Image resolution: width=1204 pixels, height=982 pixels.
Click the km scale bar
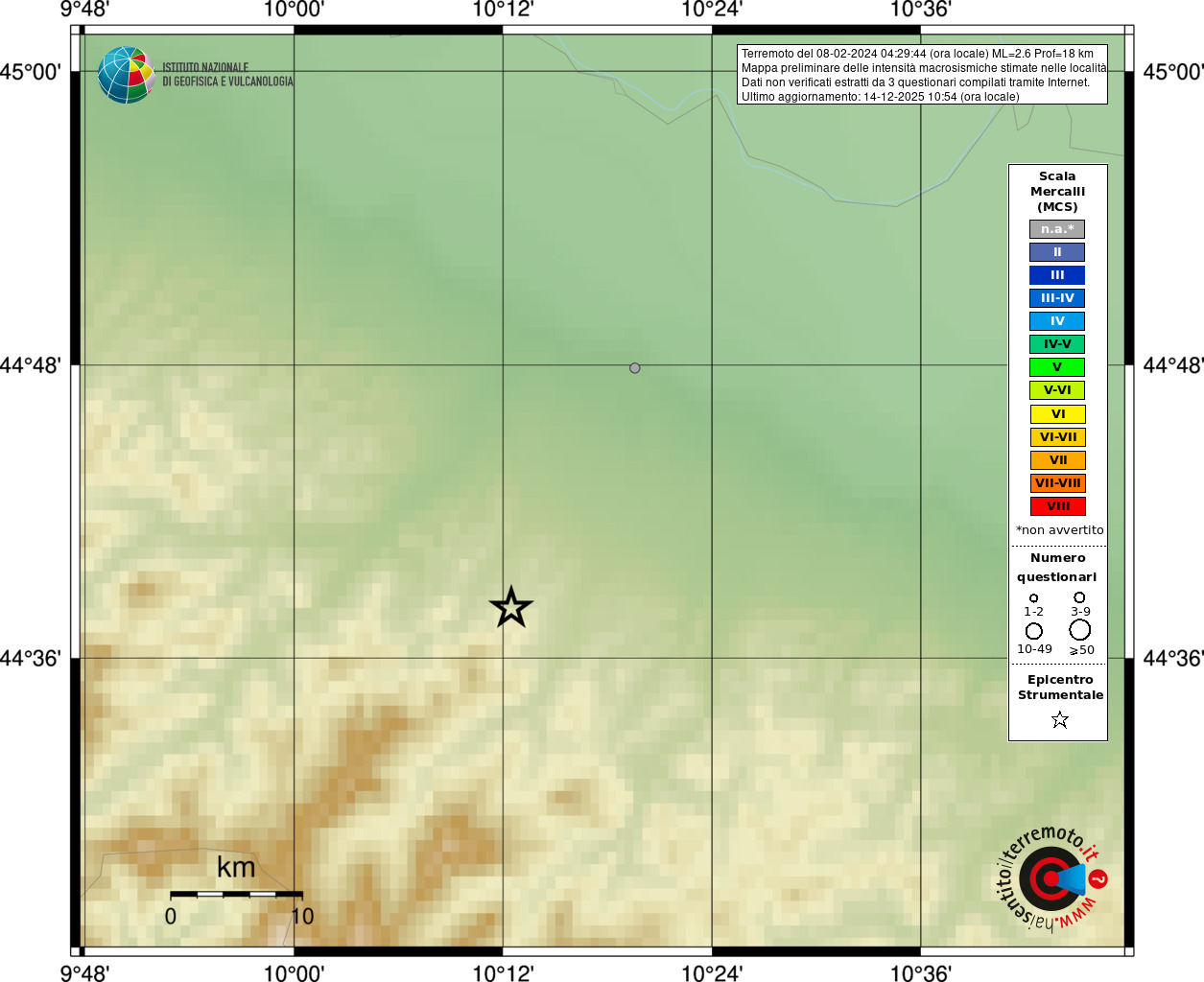pos(236,894)
